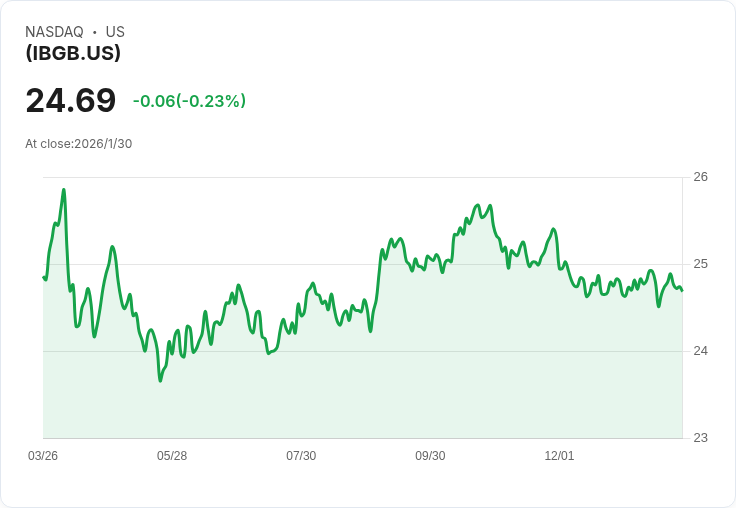Click the 07/30 date on x-axis
This screenshot has width=736, height=508.
pyautogui.click(x=301, y=456)
